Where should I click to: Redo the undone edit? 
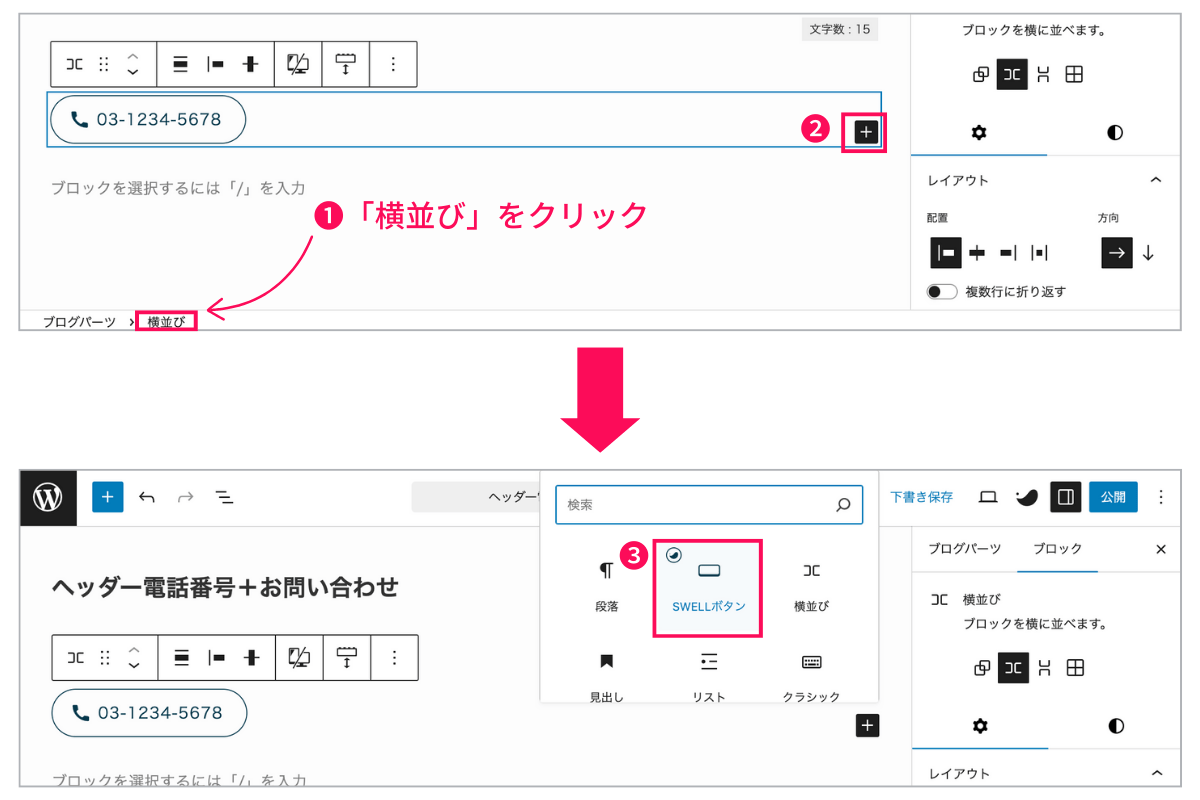click(185, 497)
